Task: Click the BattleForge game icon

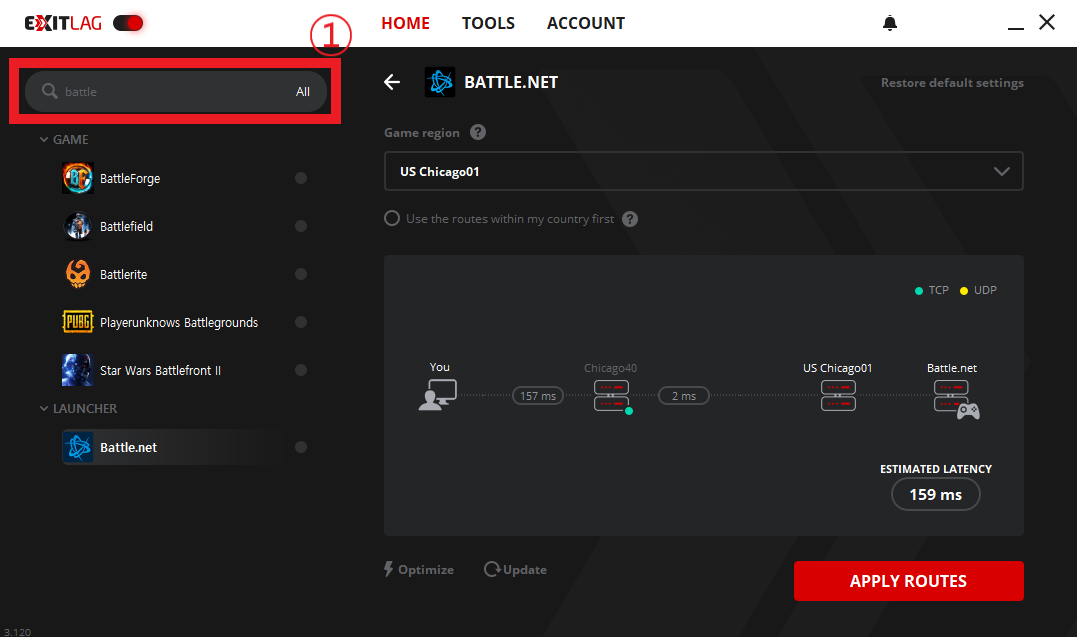Action: pyautogui.click(x=78, y=178)
